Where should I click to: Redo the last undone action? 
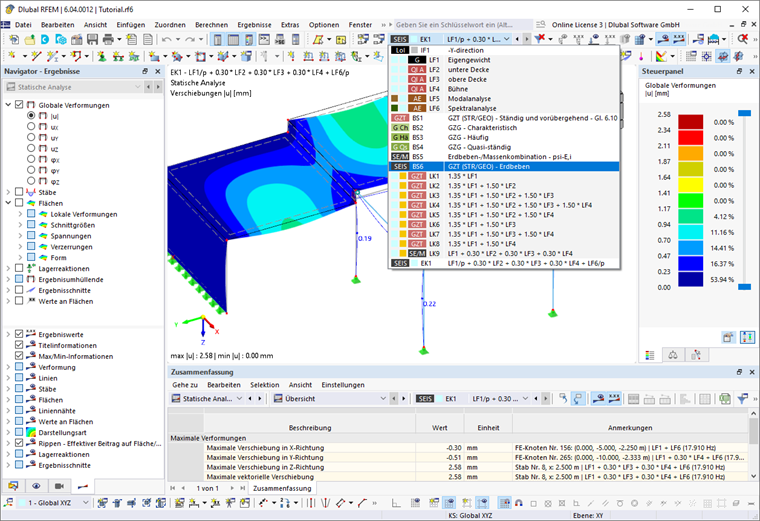pyautogui.click(x=190, y=40)
